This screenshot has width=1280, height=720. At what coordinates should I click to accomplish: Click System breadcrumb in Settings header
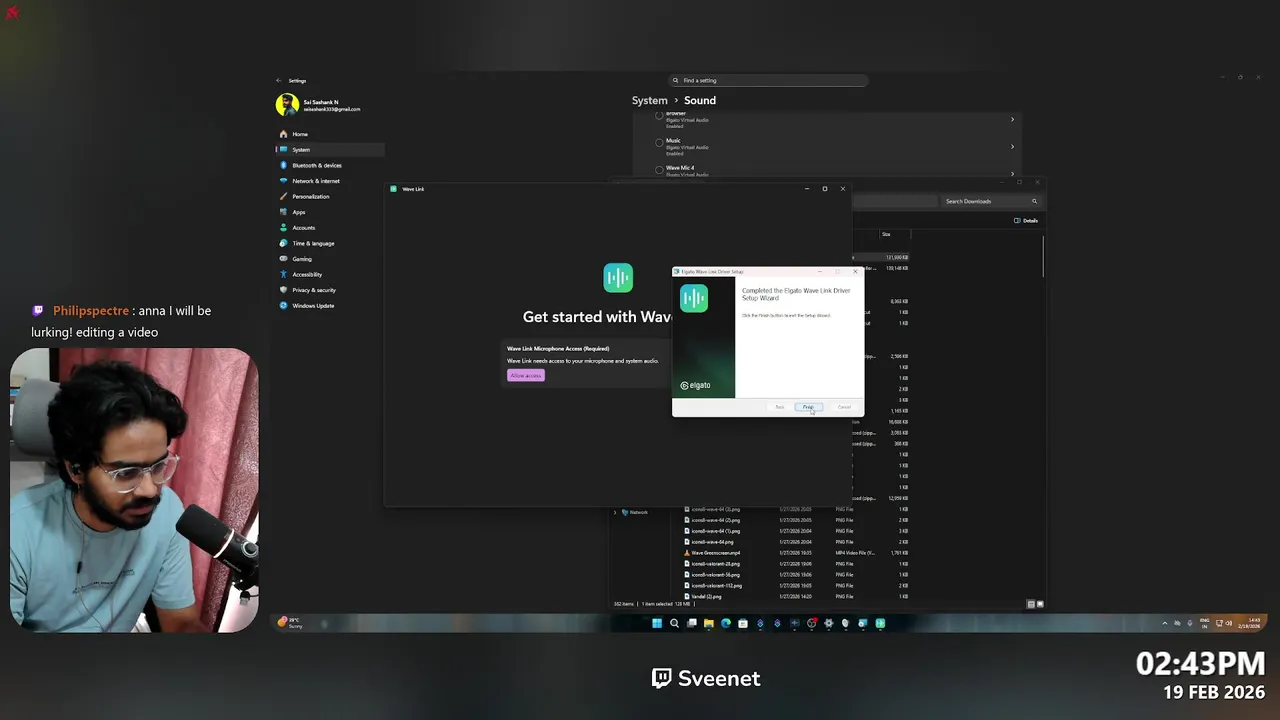coord(649,100)
